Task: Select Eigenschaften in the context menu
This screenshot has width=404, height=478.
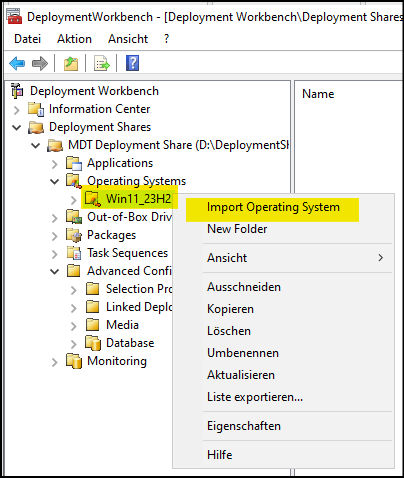Action: pyautogui.click(x=244, y=426)
